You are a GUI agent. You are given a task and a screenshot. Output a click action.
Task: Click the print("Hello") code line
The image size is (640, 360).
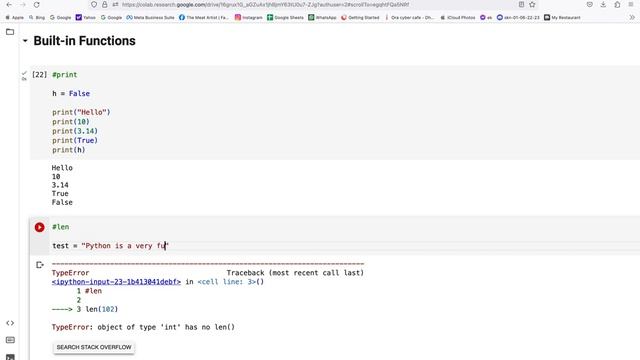tap(81, 112)
